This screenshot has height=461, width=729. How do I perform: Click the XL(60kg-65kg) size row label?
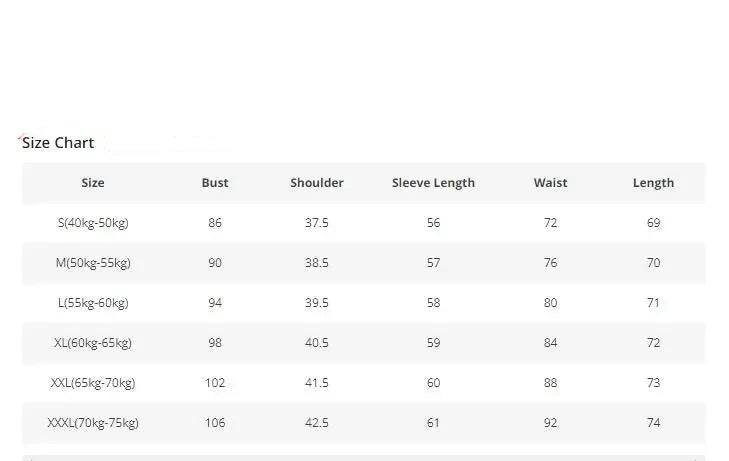click(x=93, y=343)
